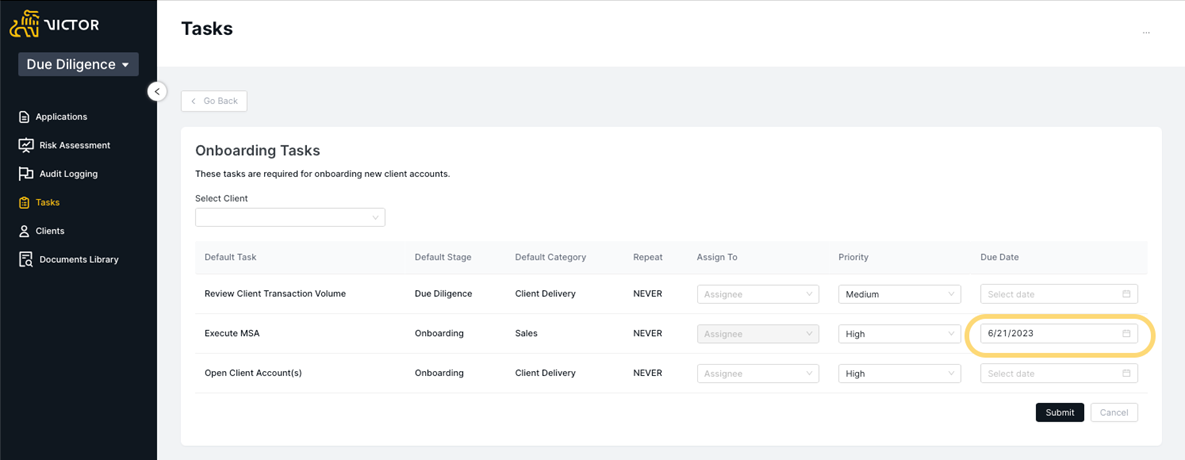The height and width of the screenshot is (460, 1185).
Task: Change High priority for Execute MSA
Action: 899,334
